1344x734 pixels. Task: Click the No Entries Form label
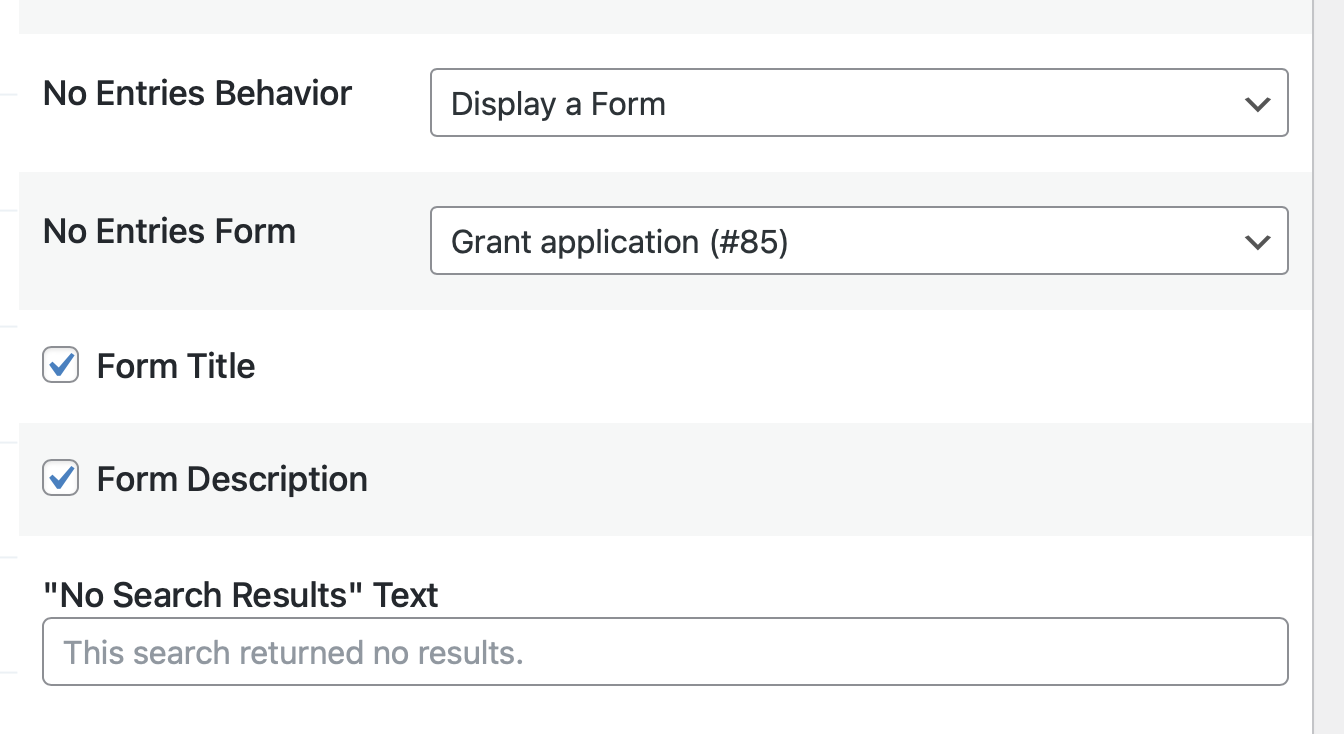(x=169, y=231)
